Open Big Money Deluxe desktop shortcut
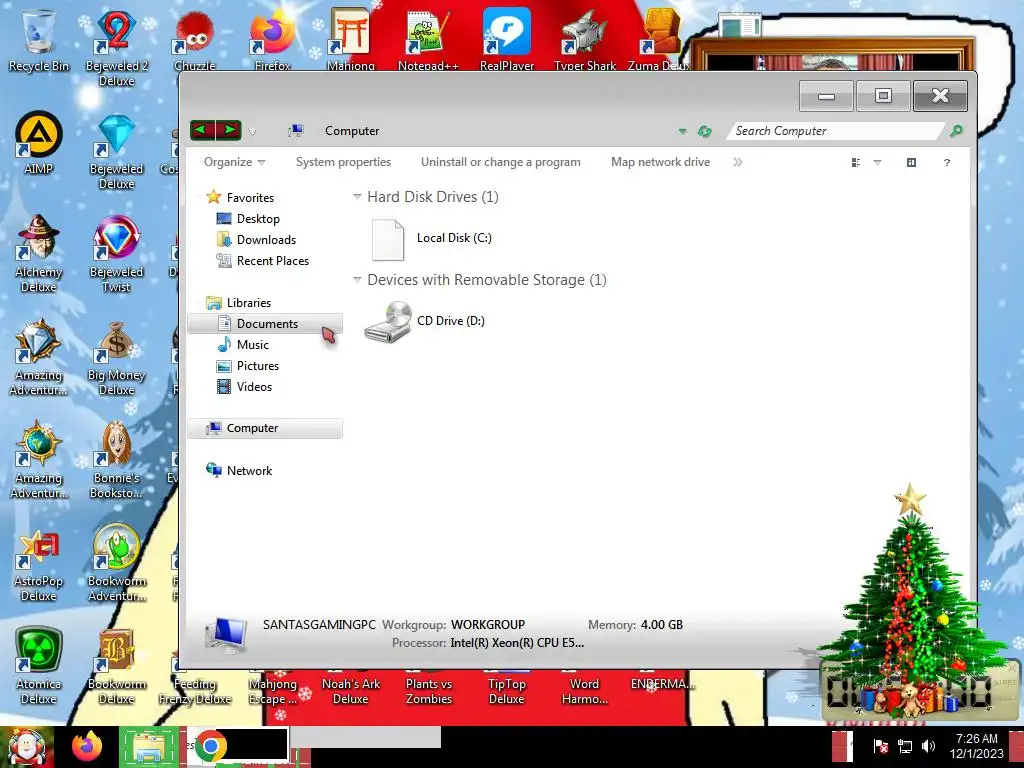Screen dimensions: 1024x768 click(x=116, y=358)
